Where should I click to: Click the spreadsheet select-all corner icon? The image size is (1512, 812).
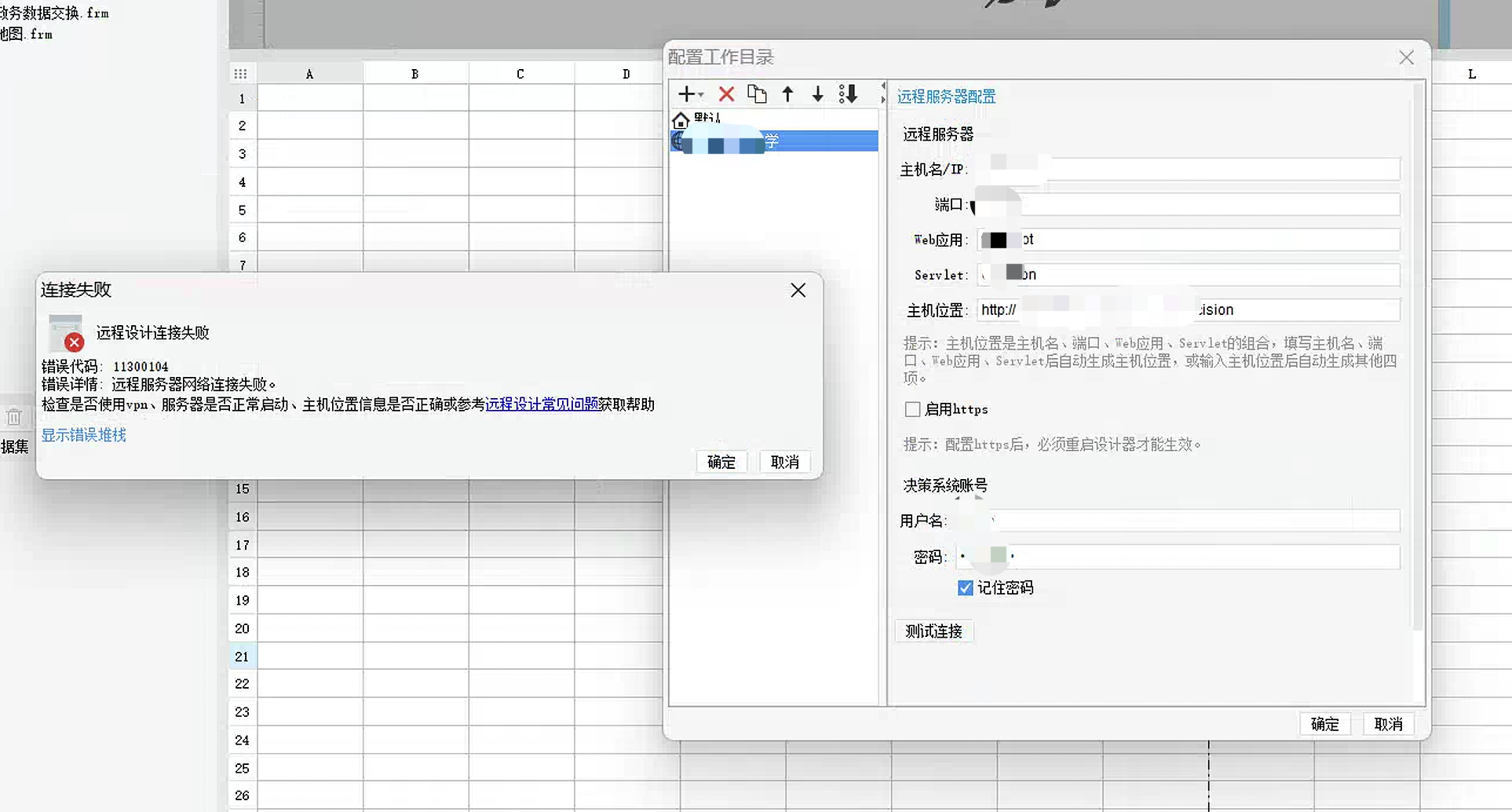pos(240,74)
